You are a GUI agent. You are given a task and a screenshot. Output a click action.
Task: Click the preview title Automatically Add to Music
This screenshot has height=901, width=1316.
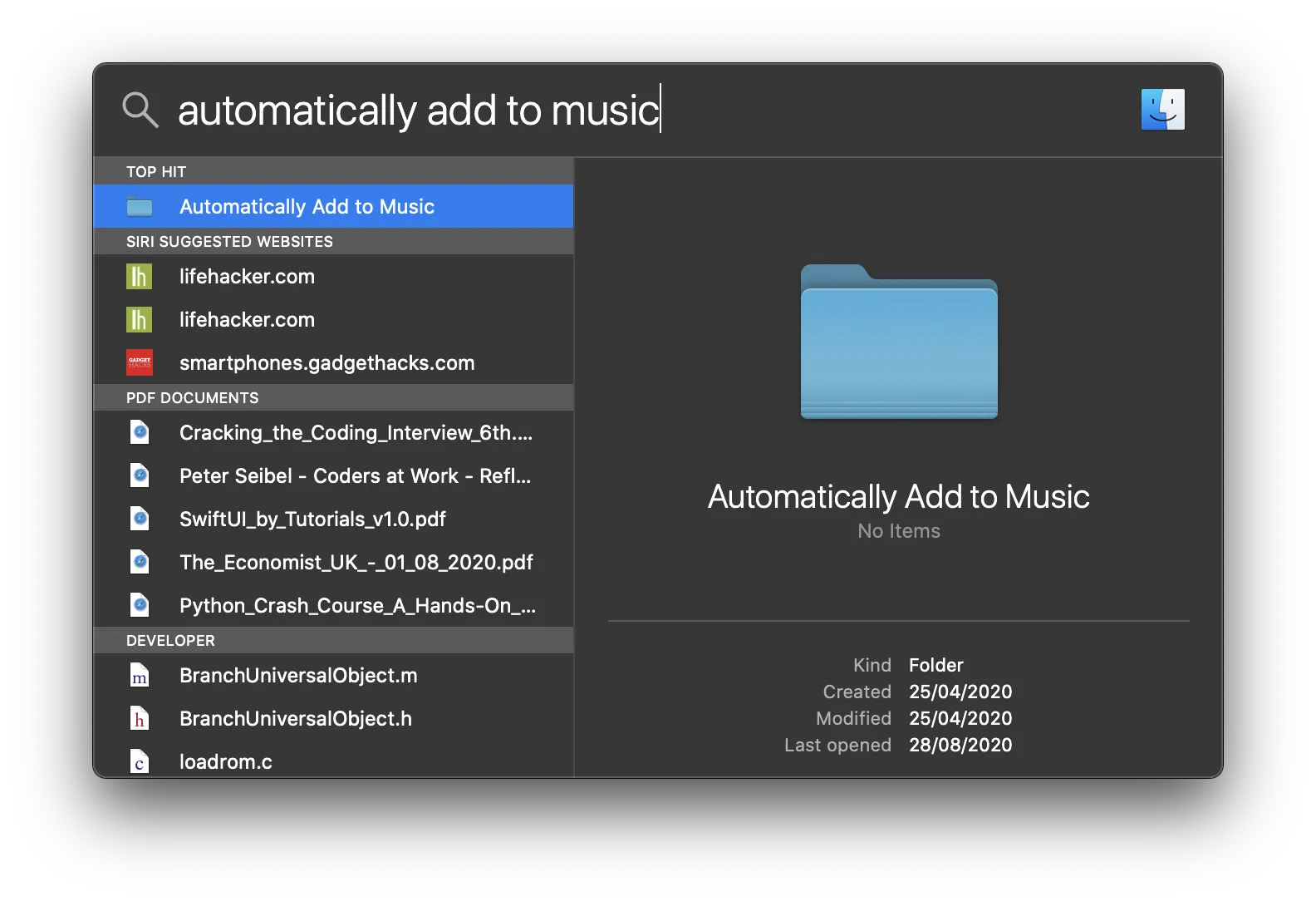coord(899,497)
